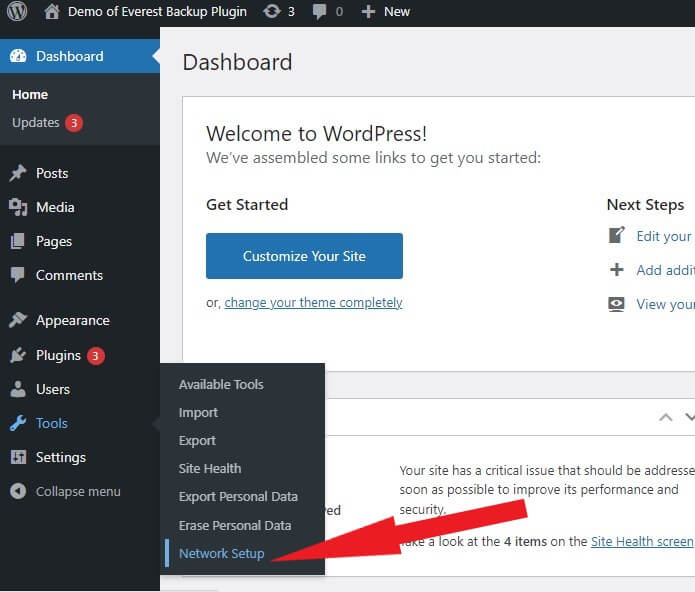The height and width of the screenshot is (592, 695).
Task: Click the Plugins badge showing 3
Action: [95, 355]
